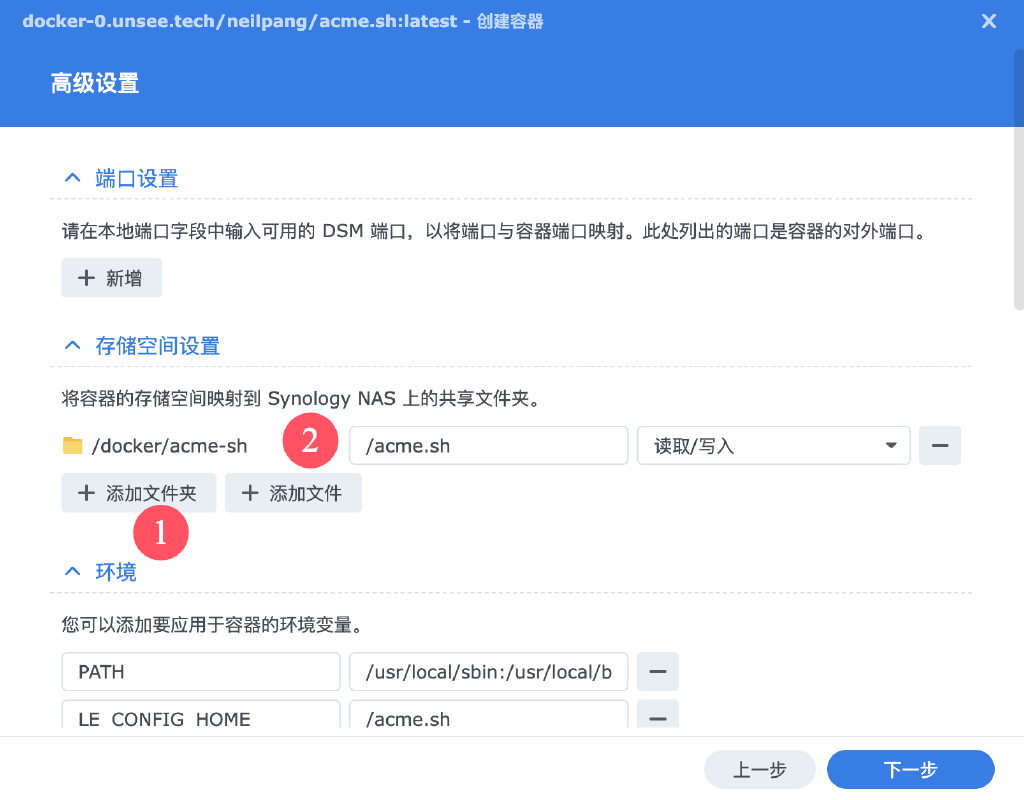Collapse the 存储空间设置 section
The height and width of the screenshot is (800, 1024).
tap(71, 344)
